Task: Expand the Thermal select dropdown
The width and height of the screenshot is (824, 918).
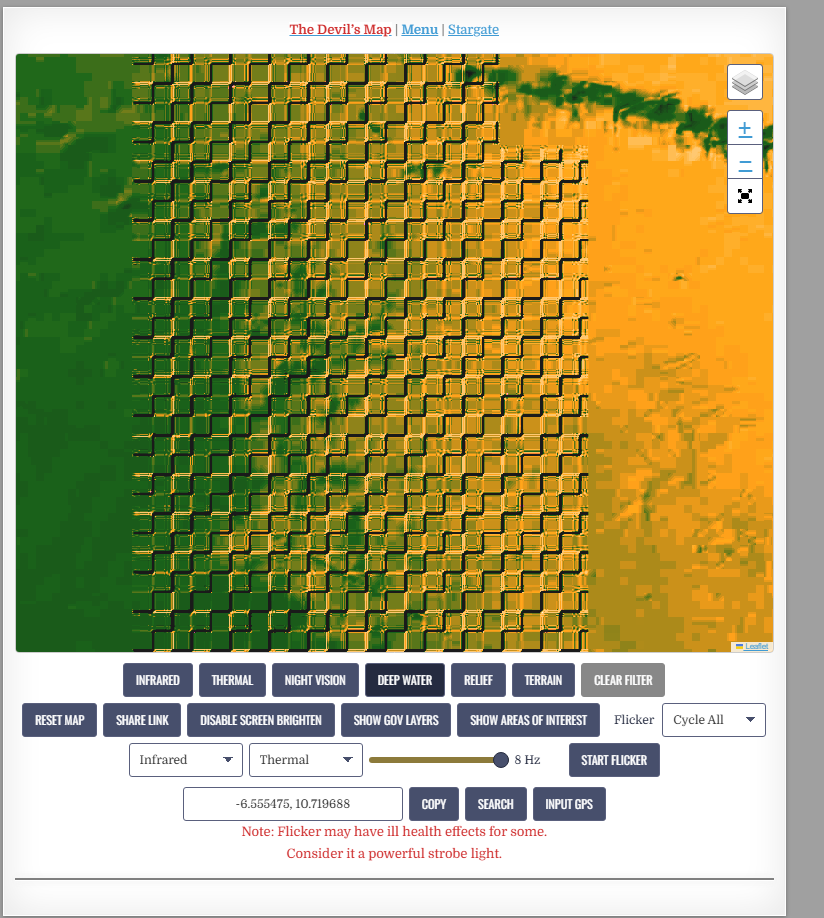Action: pos(306,760)
